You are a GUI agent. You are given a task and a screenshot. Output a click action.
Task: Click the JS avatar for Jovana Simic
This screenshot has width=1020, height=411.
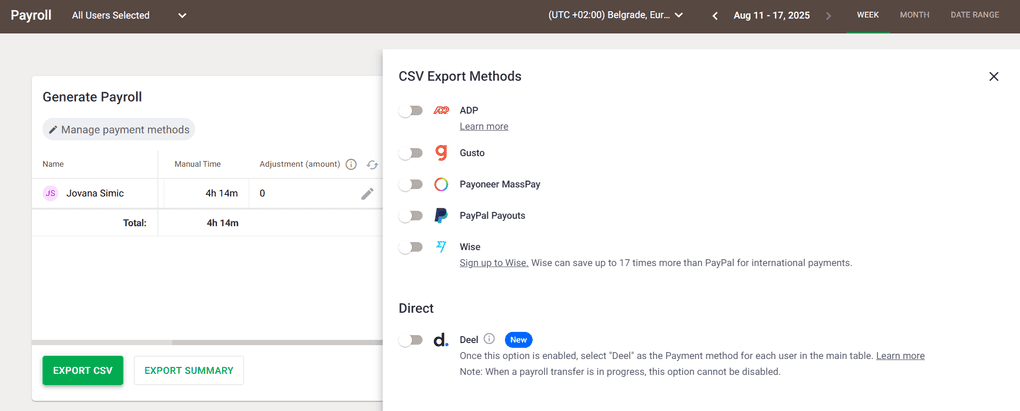50,193
